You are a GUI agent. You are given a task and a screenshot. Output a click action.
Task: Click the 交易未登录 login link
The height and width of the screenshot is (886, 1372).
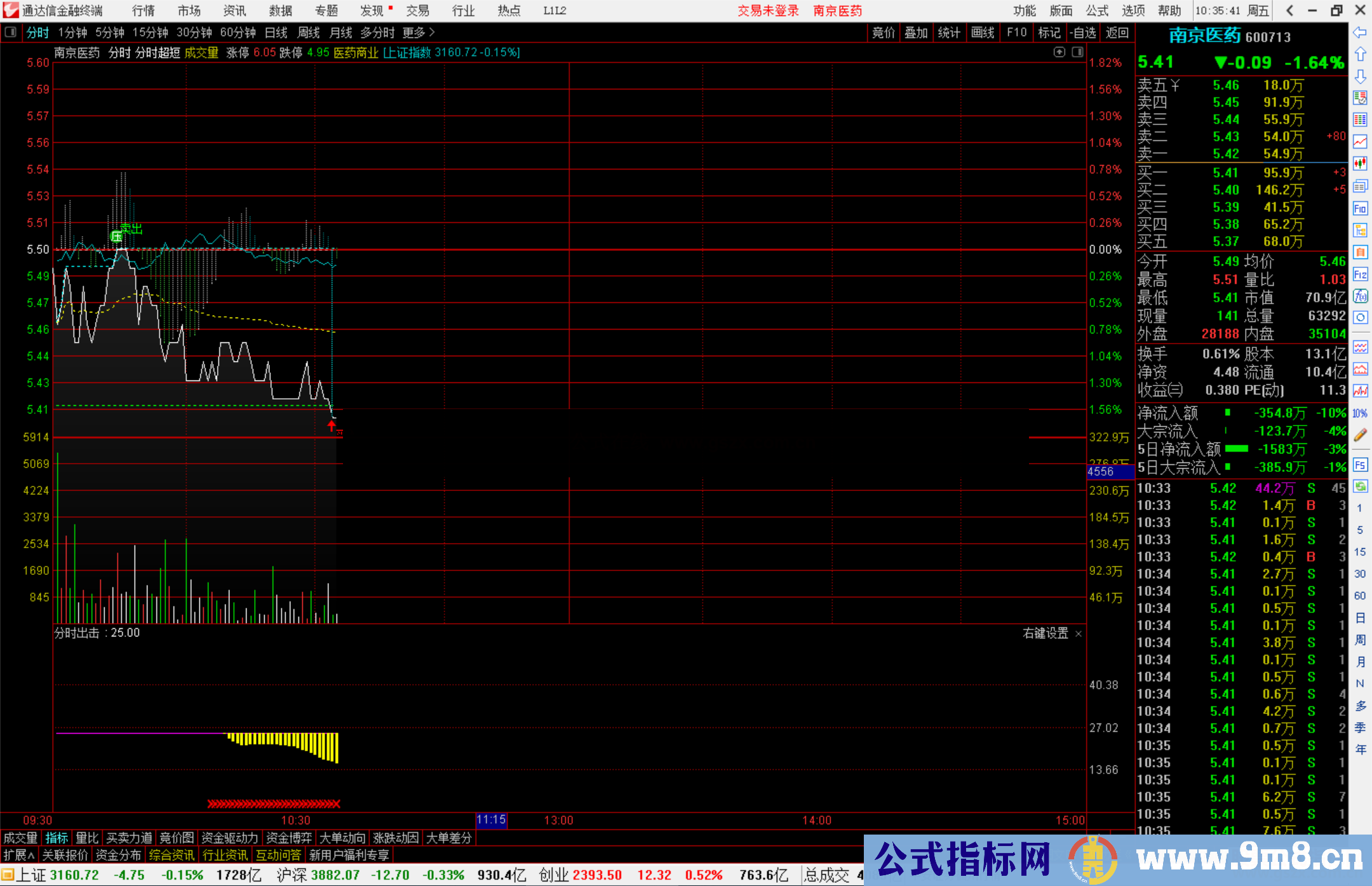tap(768, 11)
